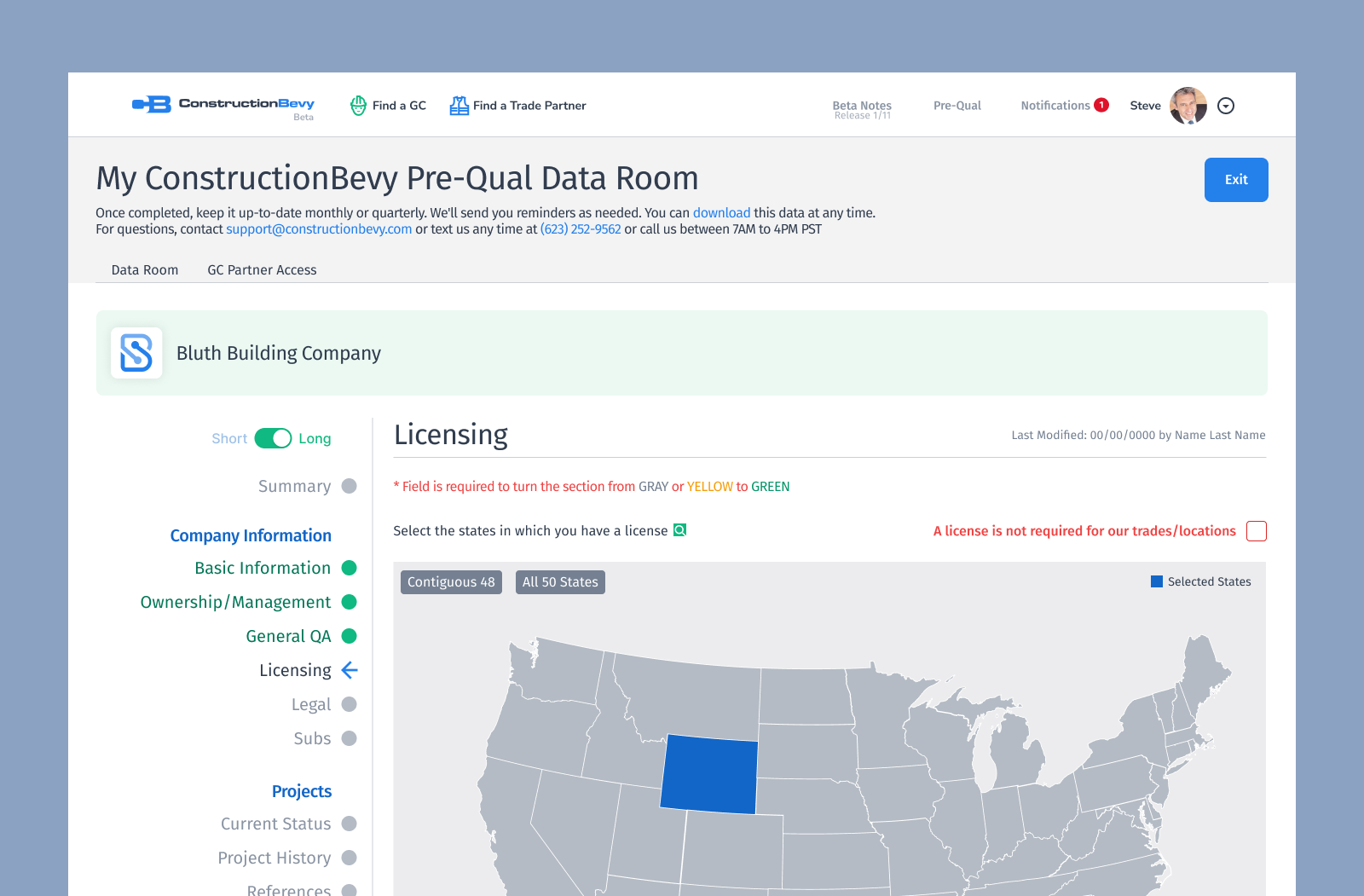Click the ConstructionBevy logo
Viewport: 1364px width, 896px height.
(223, 106)
